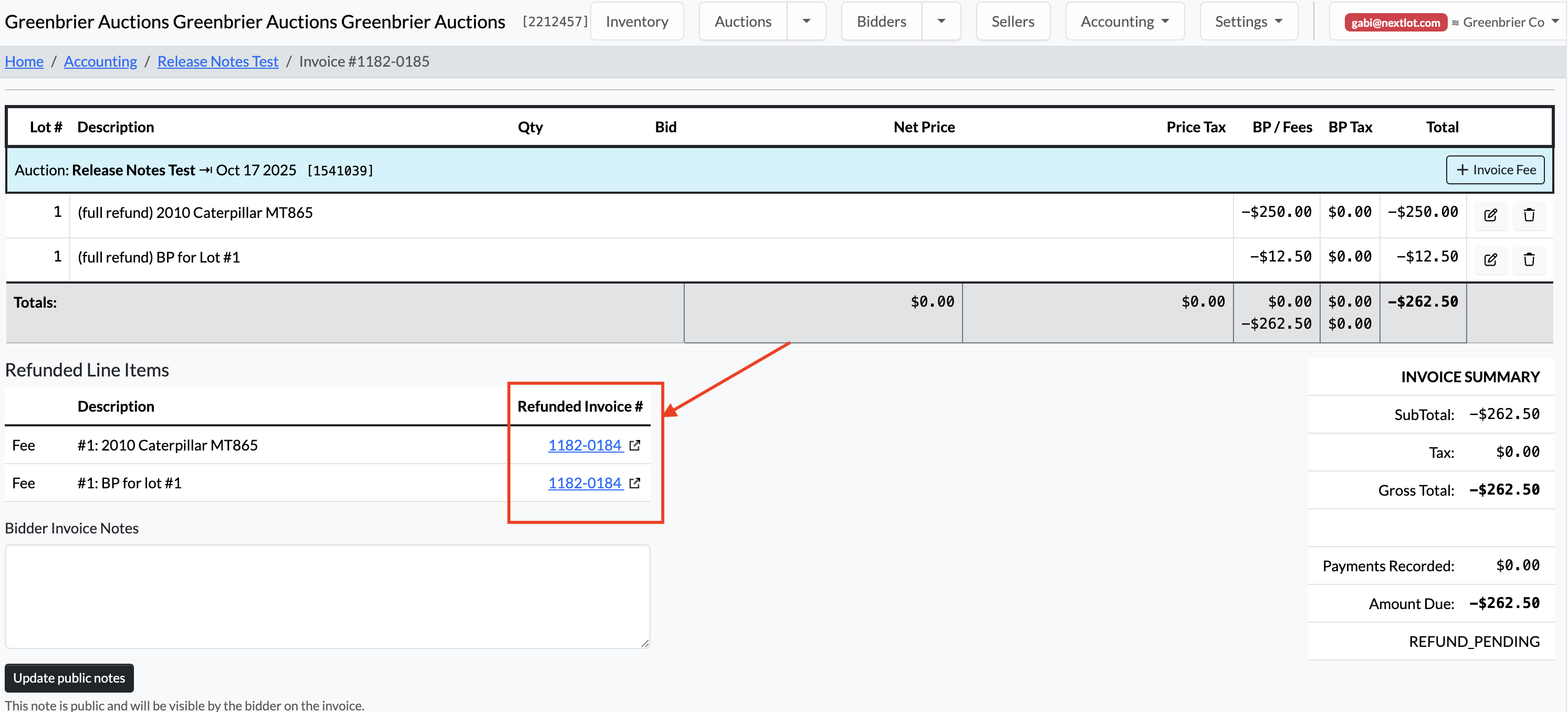1568x712 pixels.
Task: Open external link icon for Caterpillar refunded invoice
Action: (x=635, y=445)
